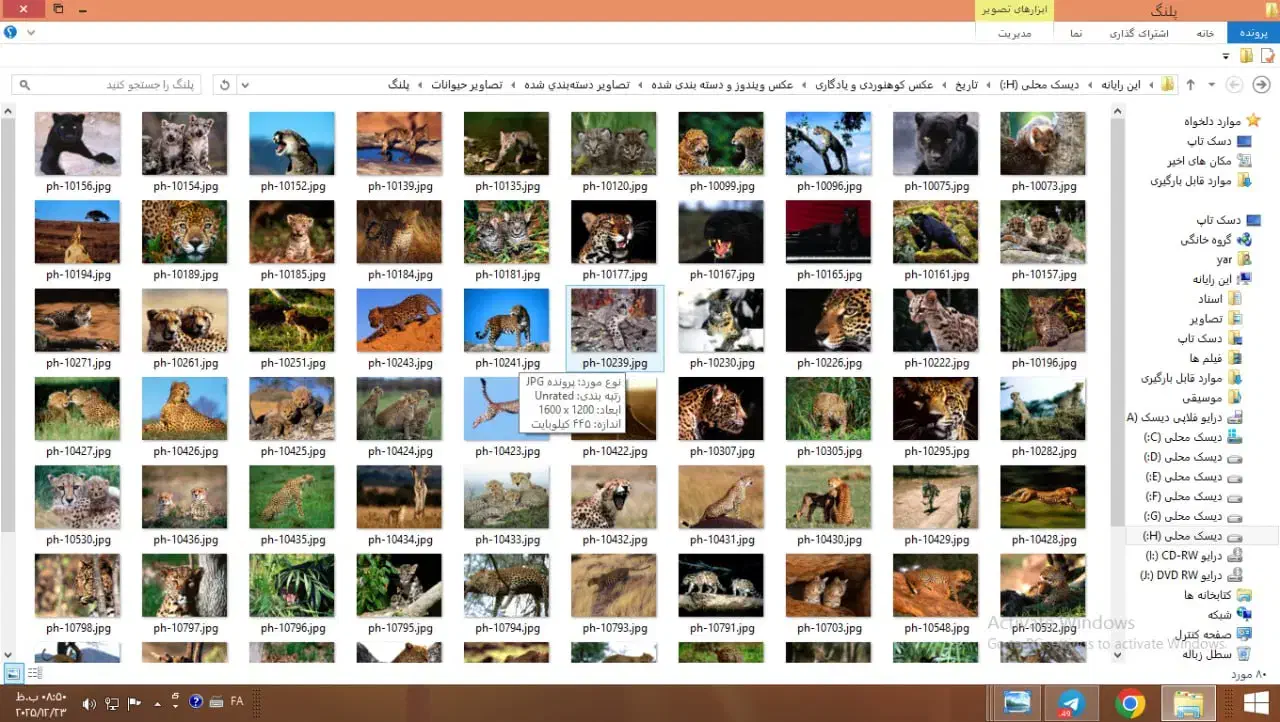Click the volume speaker icon in tray
Screen dimensions: 1280x722
(x=89, y=703)
